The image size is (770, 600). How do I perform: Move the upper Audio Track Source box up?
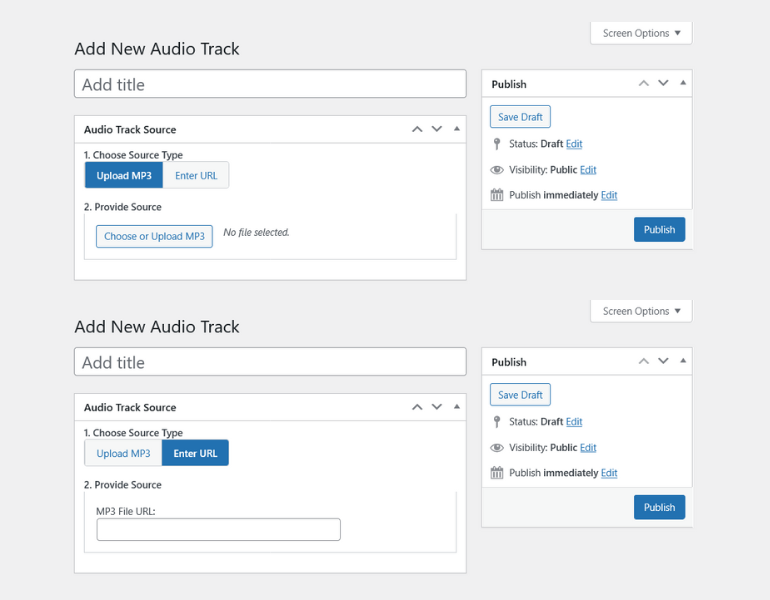pos(417,129)
